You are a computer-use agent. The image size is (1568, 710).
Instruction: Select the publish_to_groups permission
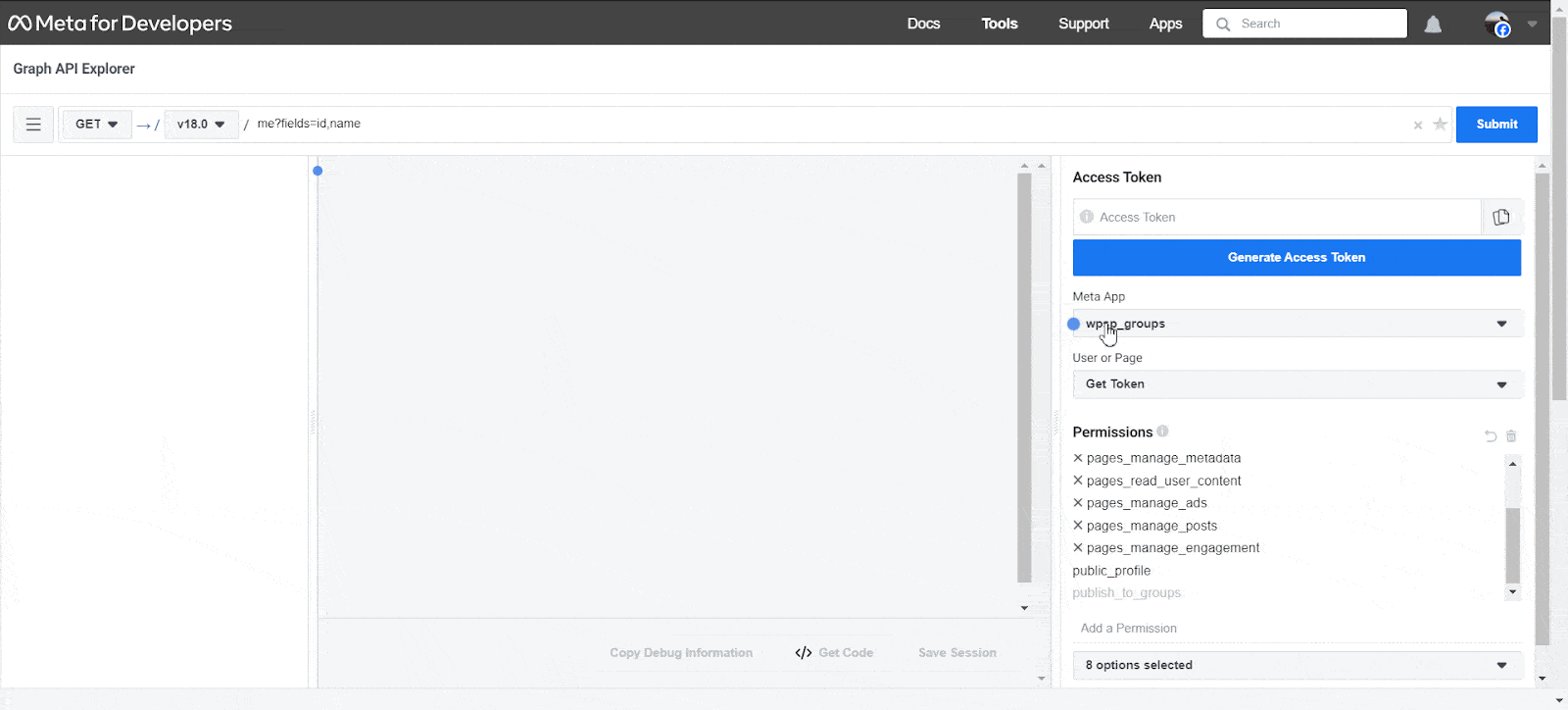tap(1126, 592)
